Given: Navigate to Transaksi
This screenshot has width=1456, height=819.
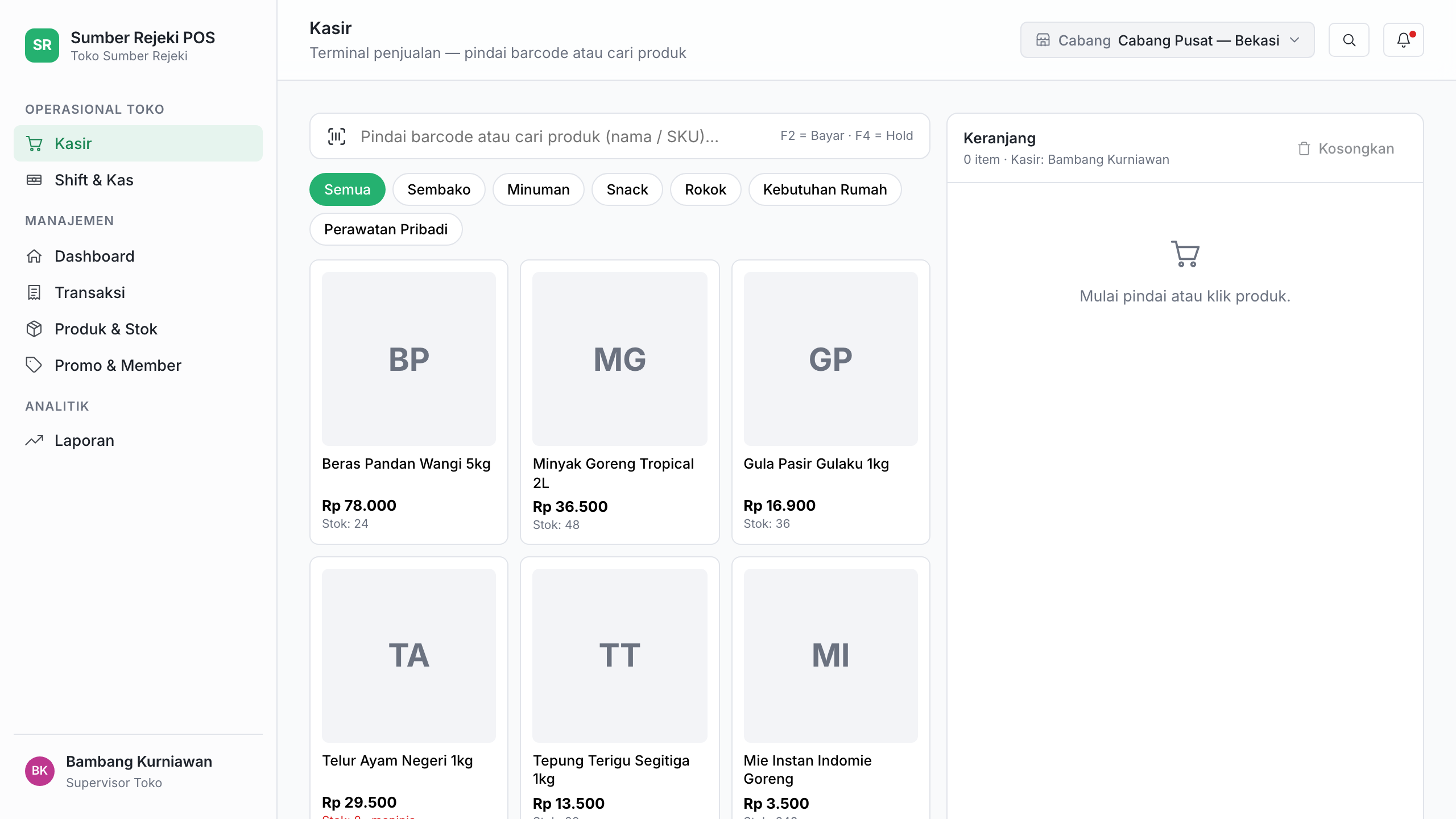Looking at the screenshot, I should [138, 292].
